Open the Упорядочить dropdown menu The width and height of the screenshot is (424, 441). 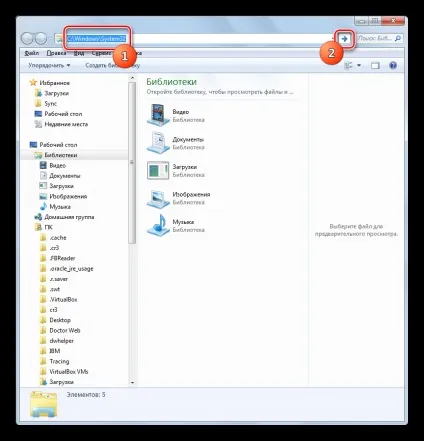point(49,65)
